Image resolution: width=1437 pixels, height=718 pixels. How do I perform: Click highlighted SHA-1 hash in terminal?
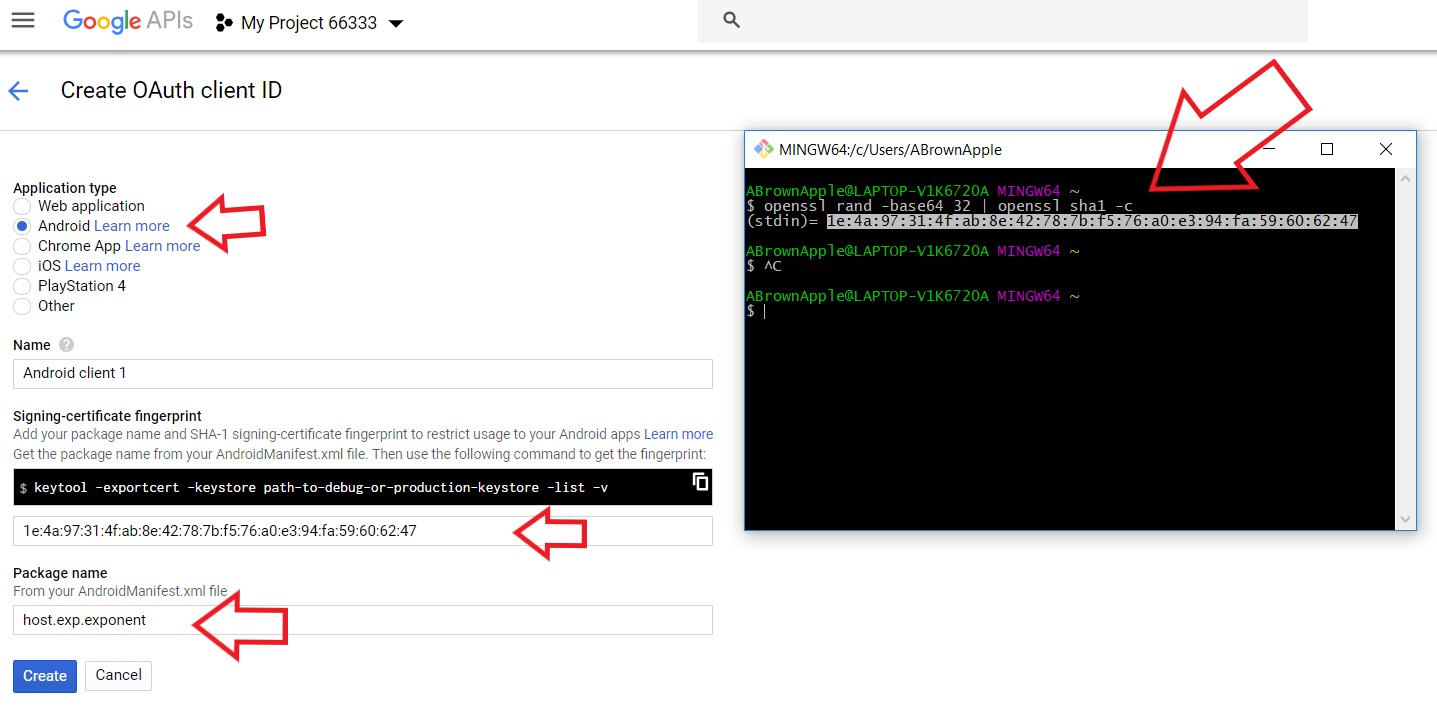(x=1092, y=221)
